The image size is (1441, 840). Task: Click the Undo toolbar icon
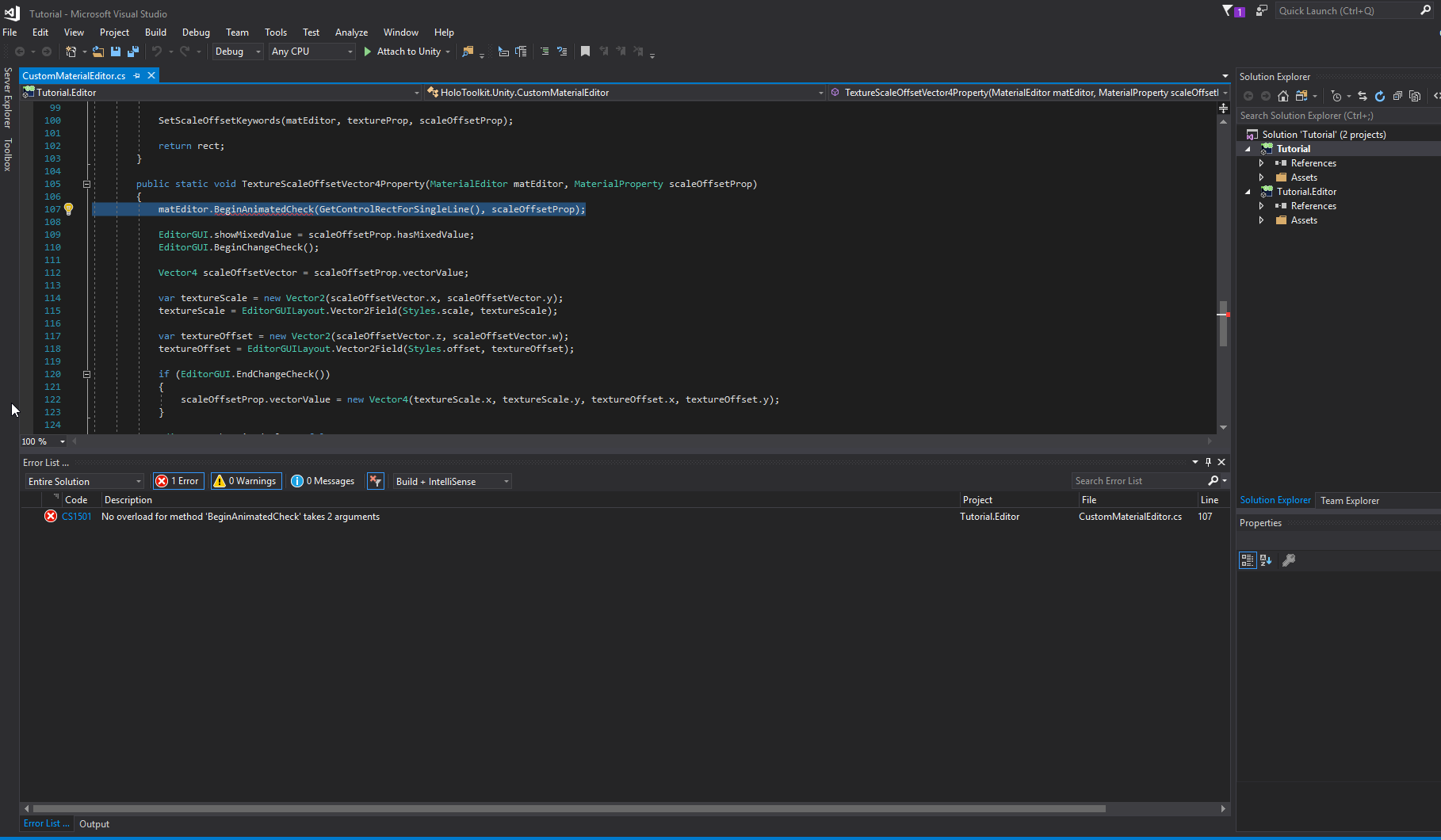coord(157,52)
